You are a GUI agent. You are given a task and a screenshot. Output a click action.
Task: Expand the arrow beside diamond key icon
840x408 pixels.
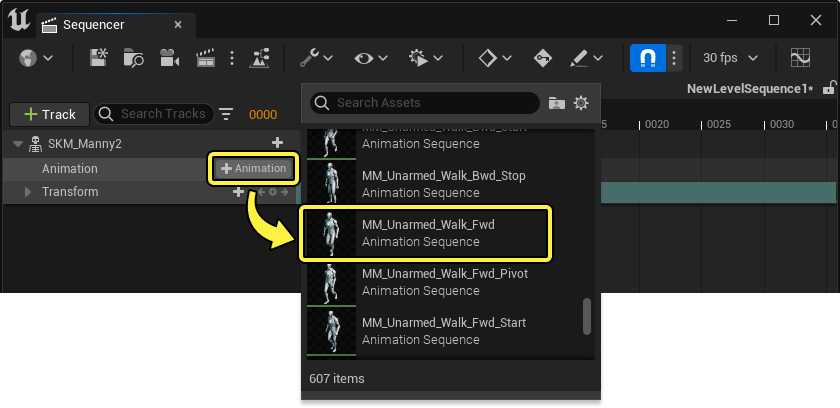coord(507,58)
